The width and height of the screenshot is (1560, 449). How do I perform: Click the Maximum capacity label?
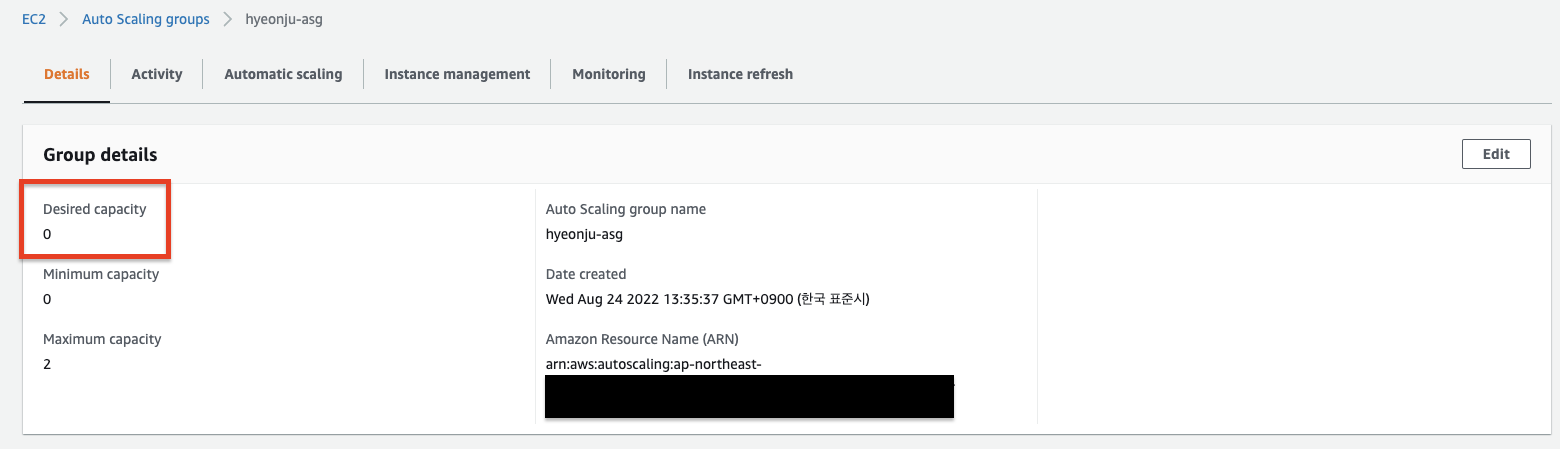coord(102,339)
